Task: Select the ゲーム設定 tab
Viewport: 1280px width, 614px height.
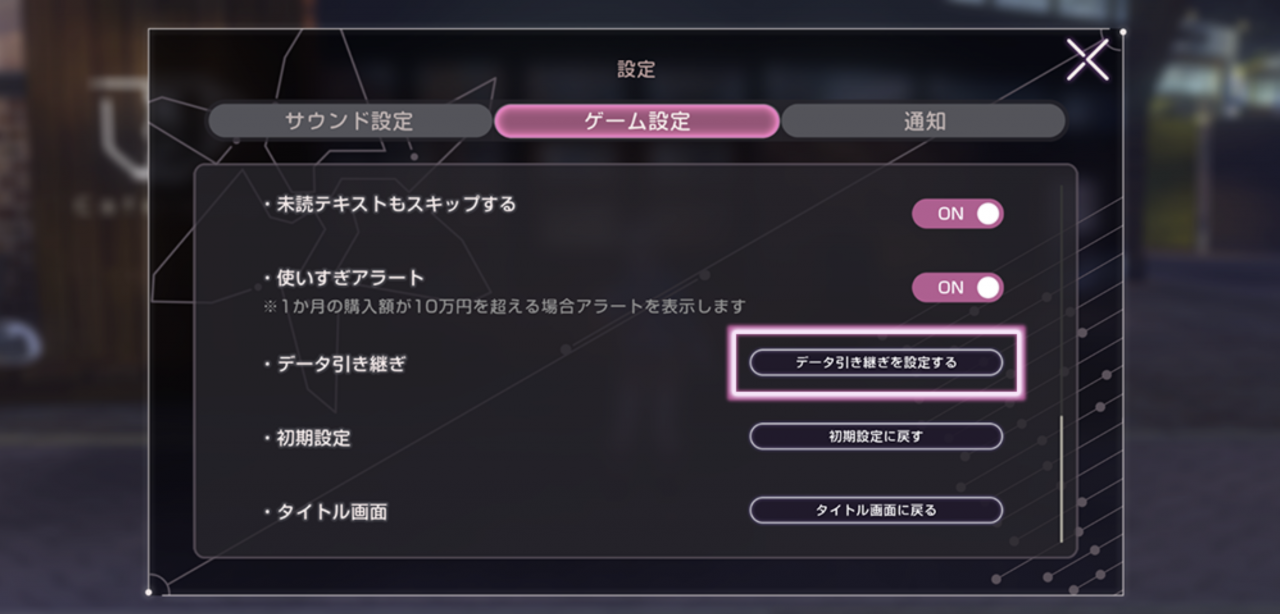Action: (x=637, y=121)
